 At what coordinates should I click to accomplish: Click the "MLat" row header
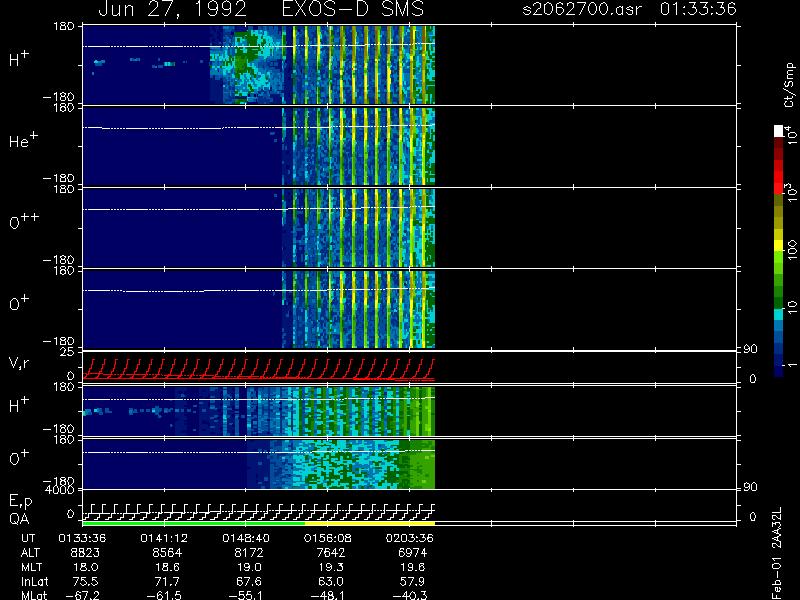coord(34,595)
